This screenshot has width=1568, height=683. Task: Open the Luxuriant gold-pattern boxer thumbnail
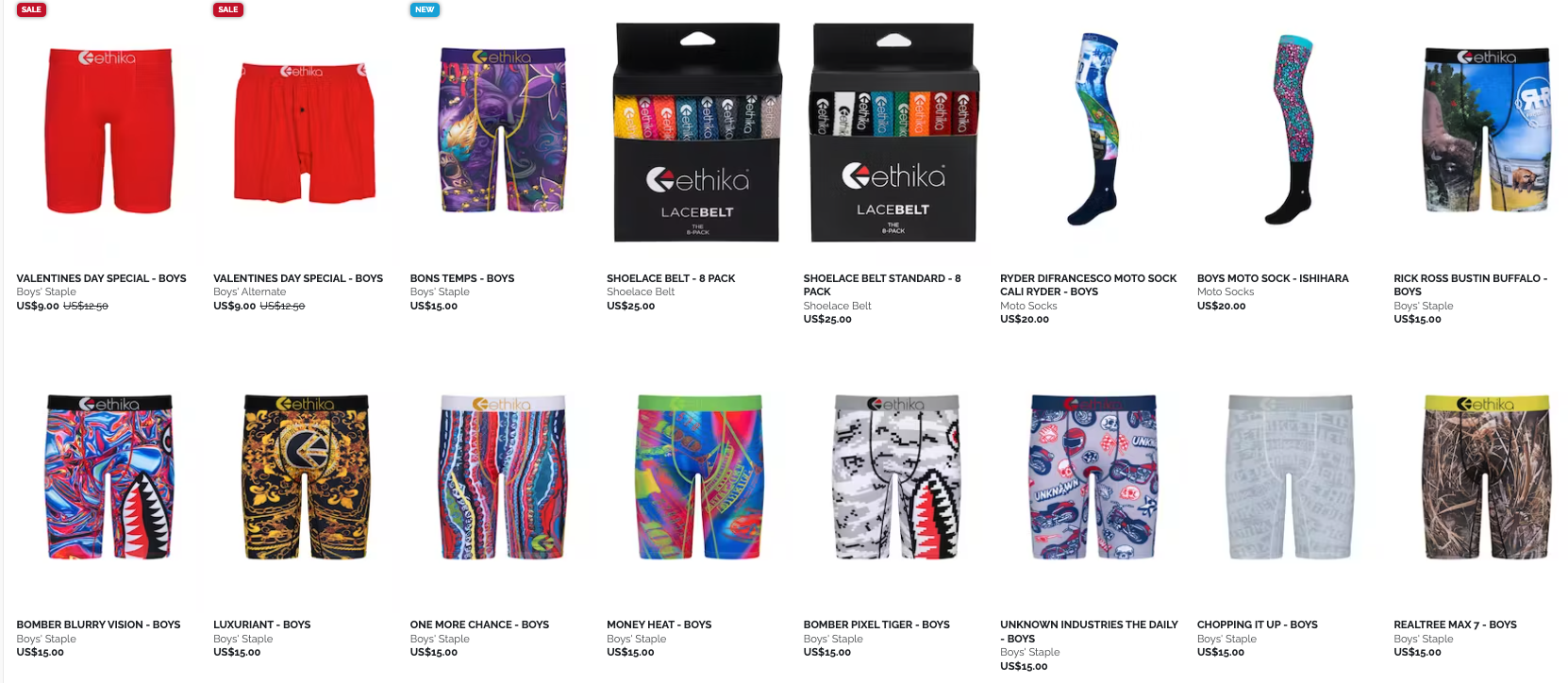point(306,477)
